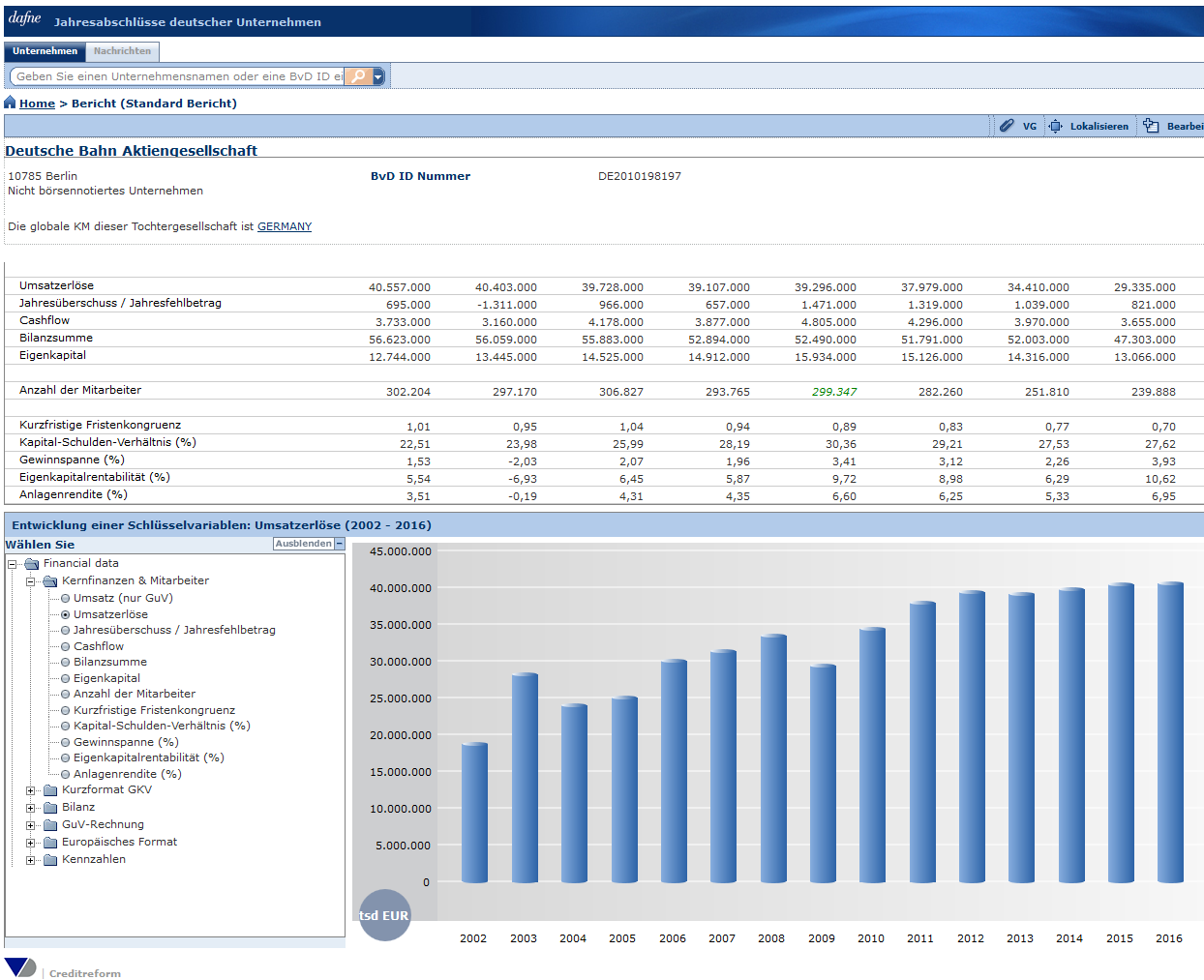
Task: Click the Bilanz folder icon
Action: (x=50, y=807)
